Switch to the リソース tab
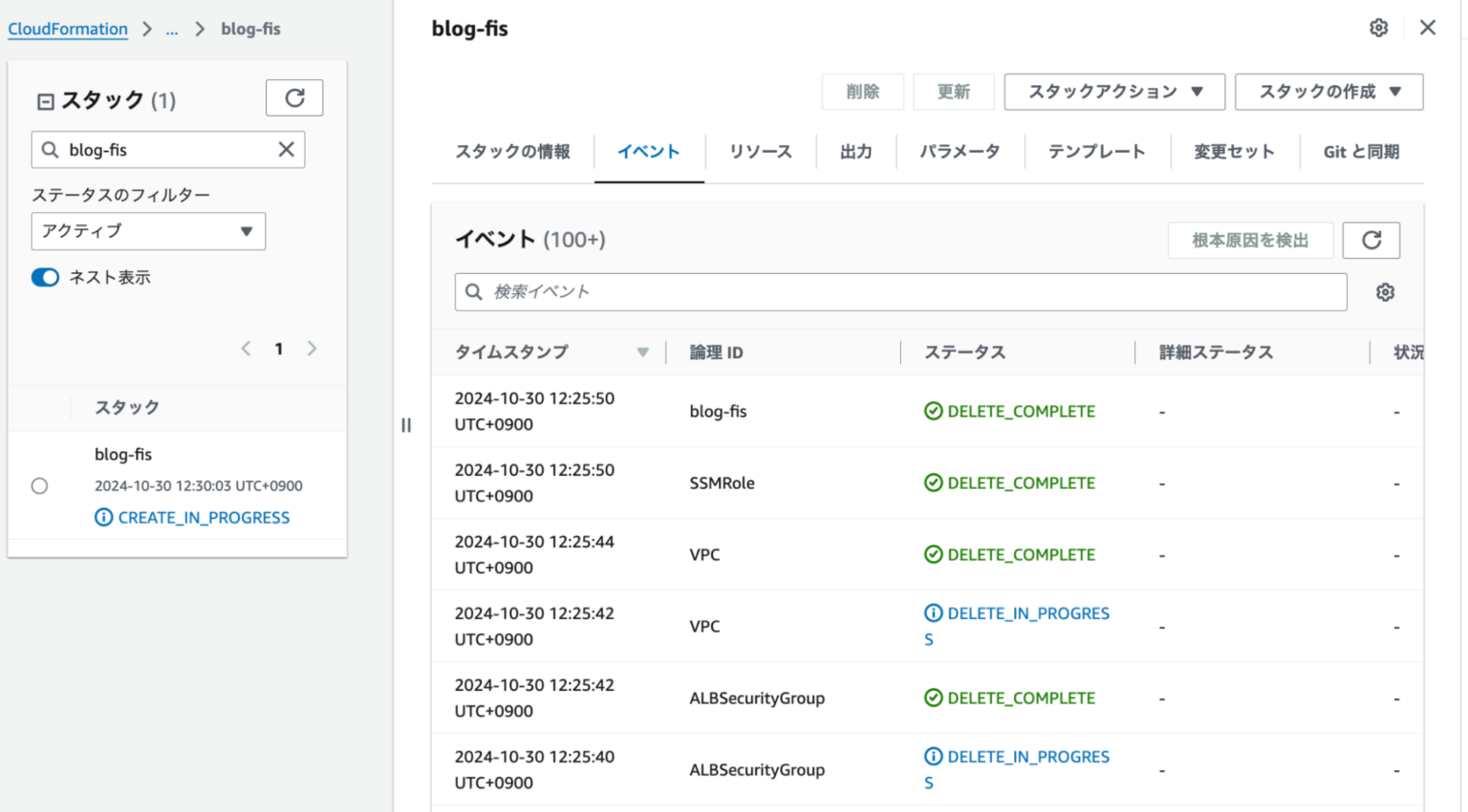Image resolution: width=1468 pixels, height=812 pixels. [x=761, y=151]
